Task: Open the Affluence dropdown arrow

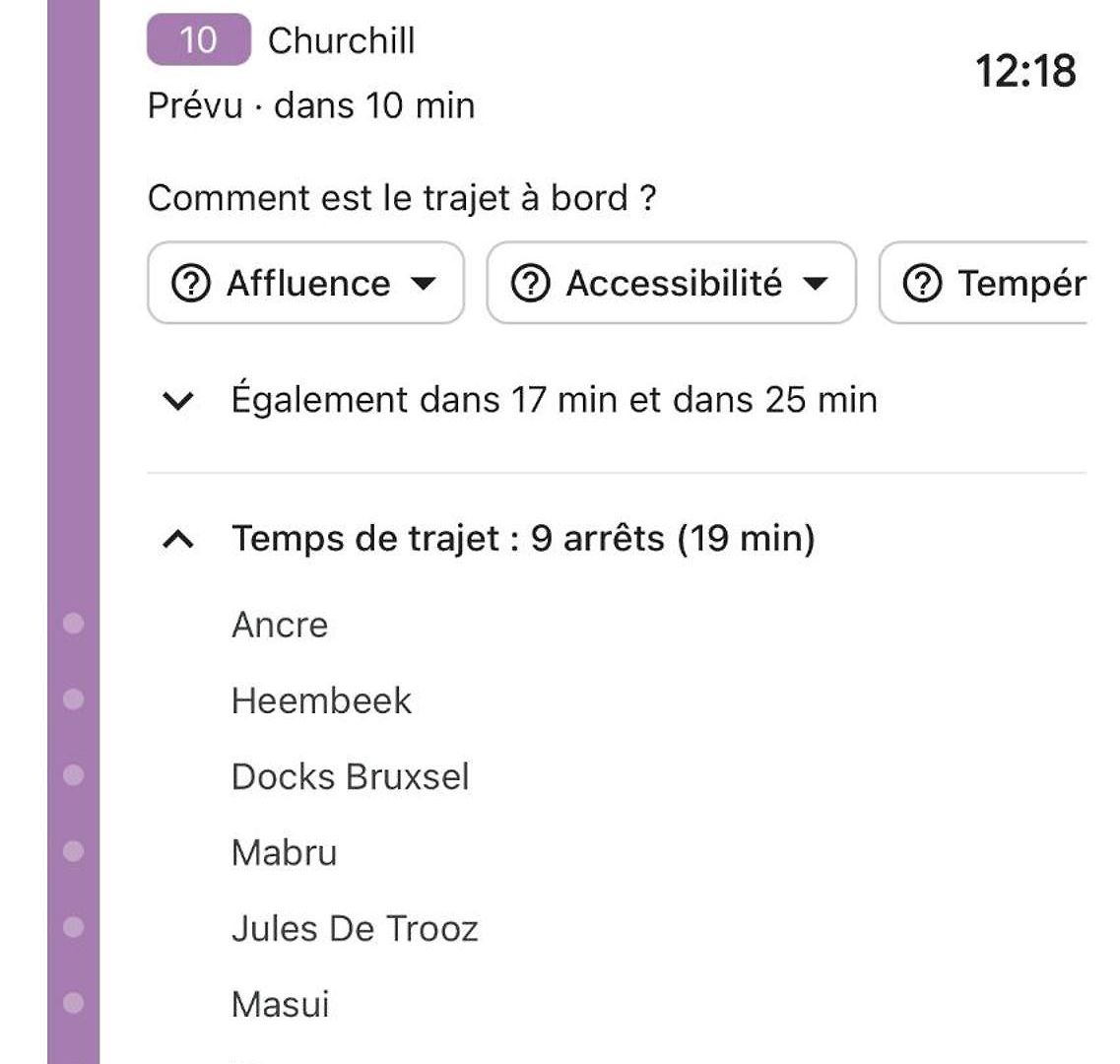Action: click(x=424, y=284)
